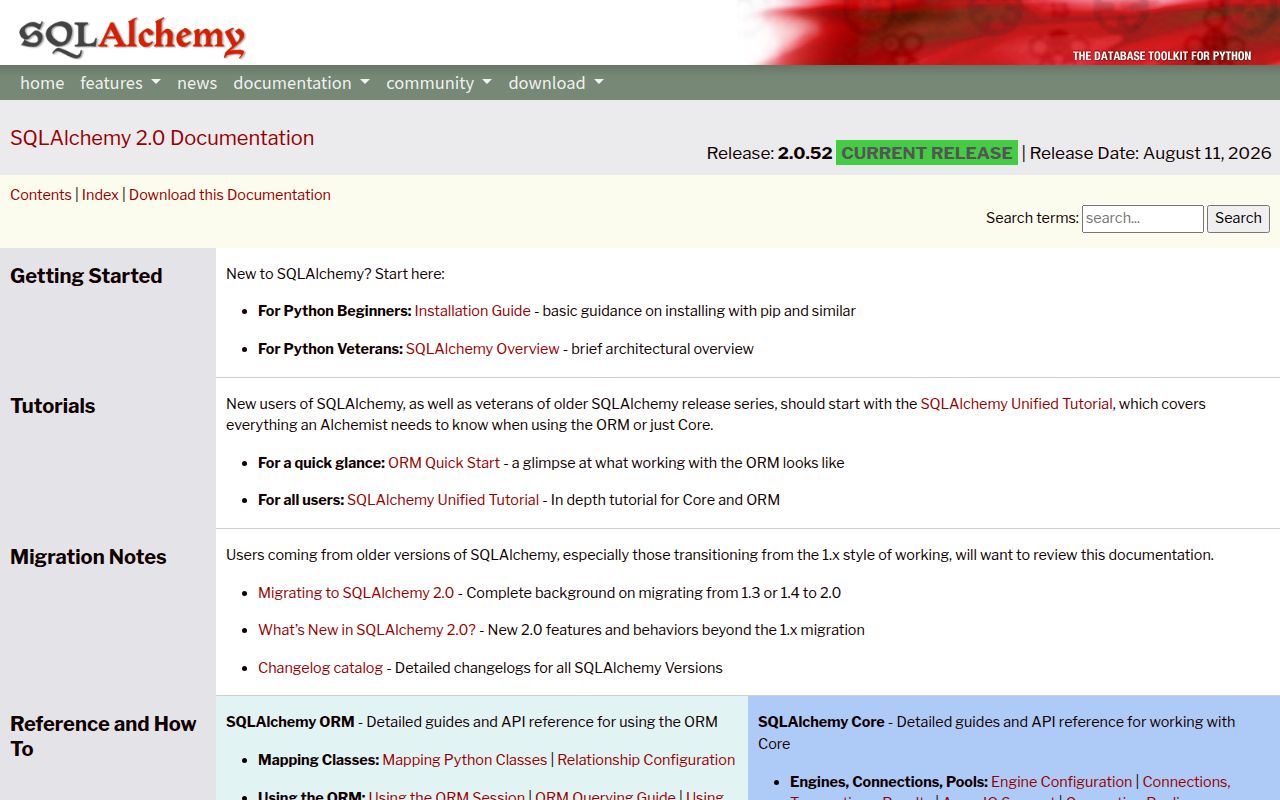This screenshot has width=1280, height=800.
Task: Open SQLAlchemy Unified Tutorial link after 'For all users'
Action: point(443,500)
